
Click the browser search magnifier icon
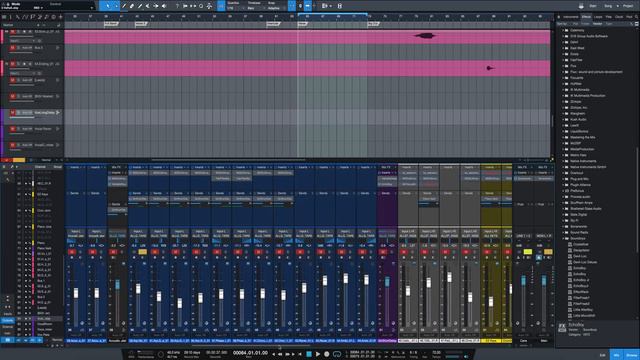coord(636,17)
